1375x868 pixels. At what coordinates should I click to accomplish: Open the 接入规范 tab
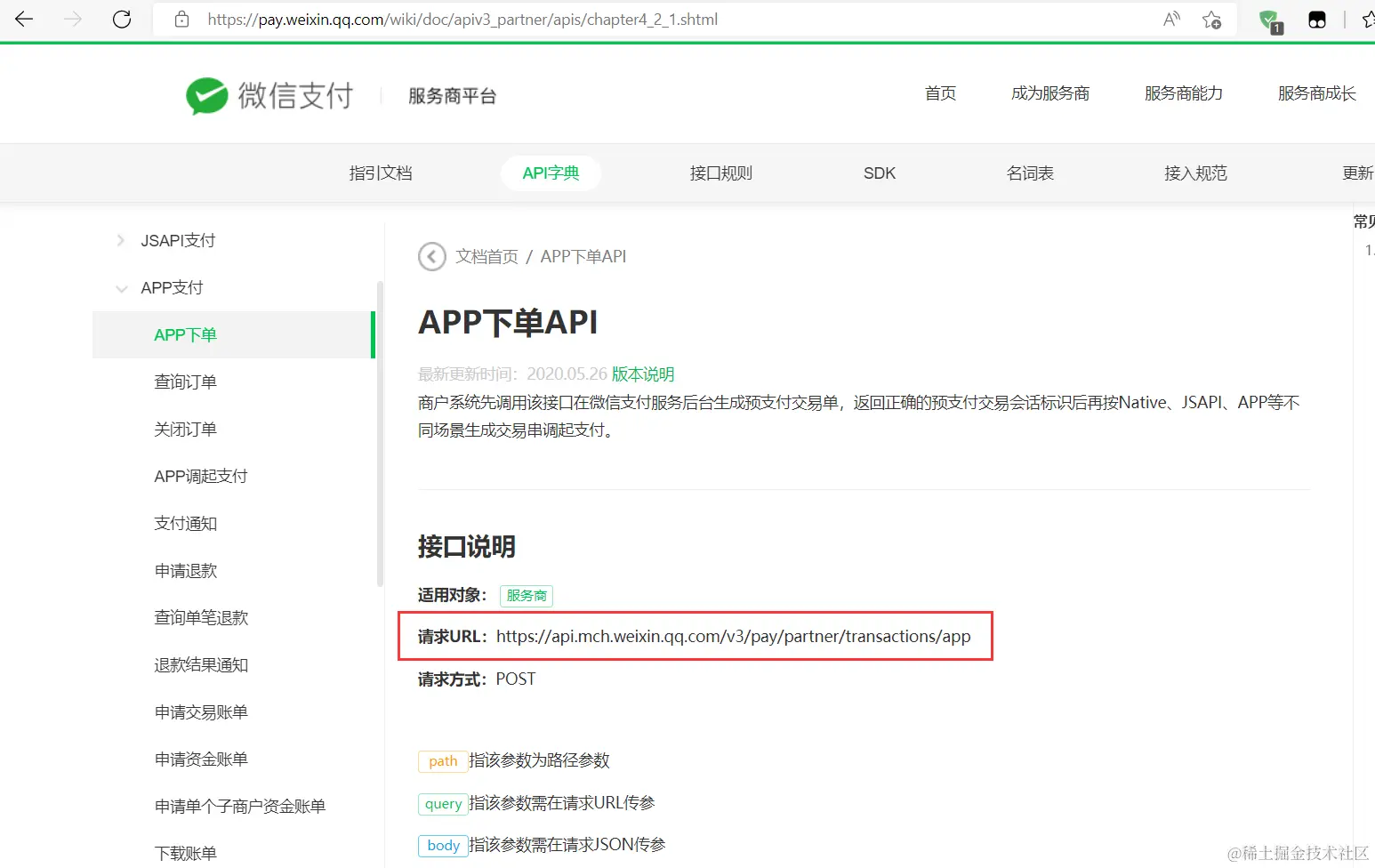1196,173
